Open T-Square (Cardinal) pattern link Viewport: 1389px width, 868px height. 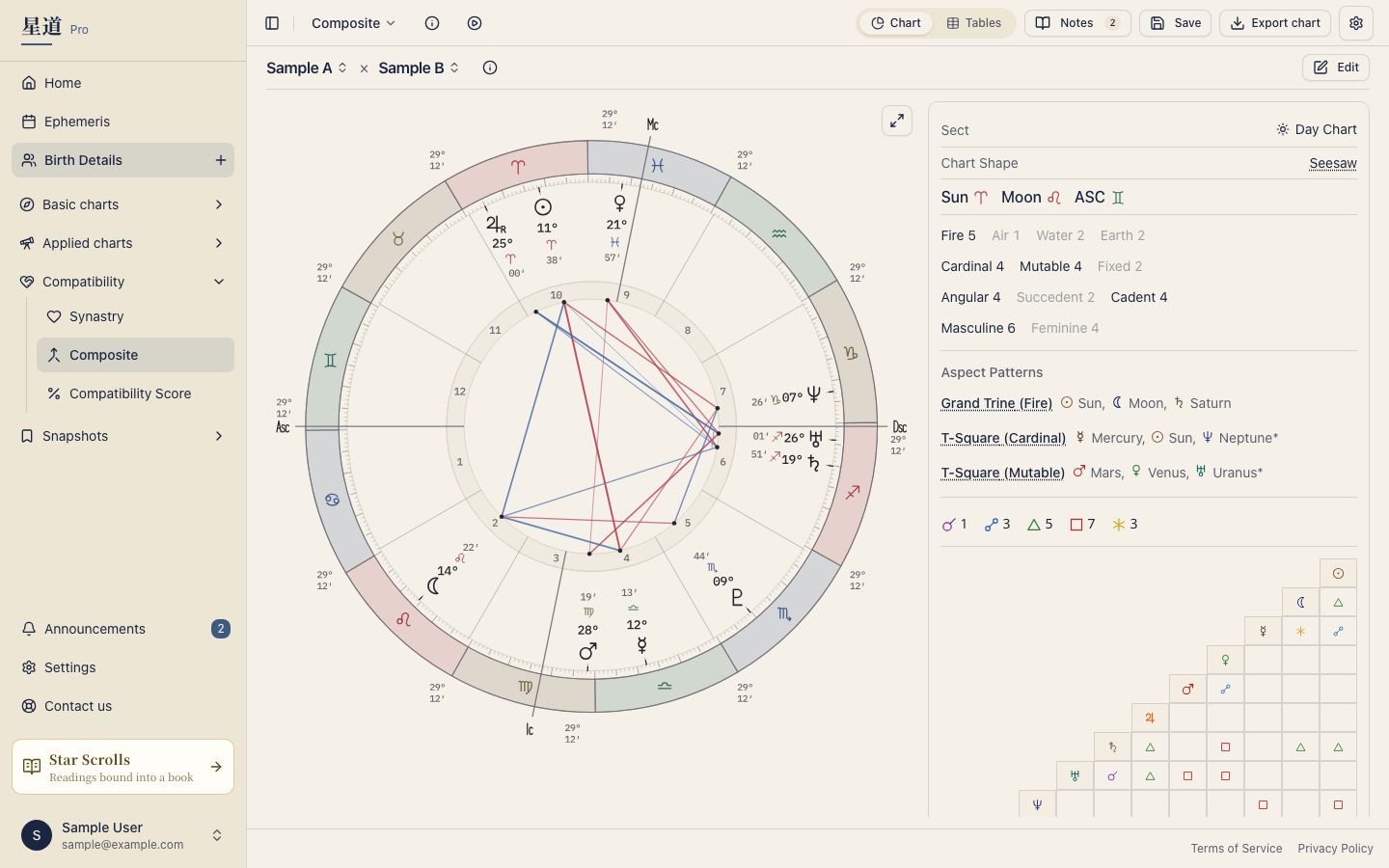(1003, 438)
